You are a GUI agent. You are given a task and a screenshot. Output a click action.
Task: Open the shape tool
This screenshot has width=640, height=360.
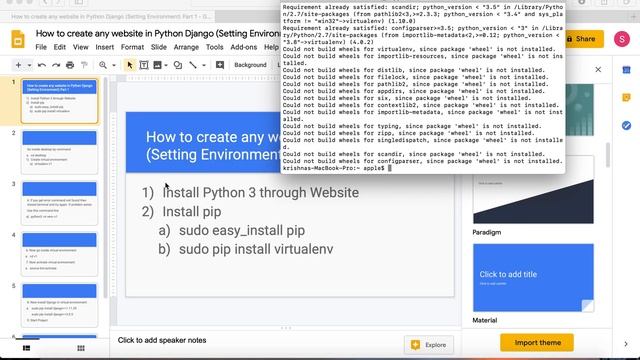click(x=178, y=65)
